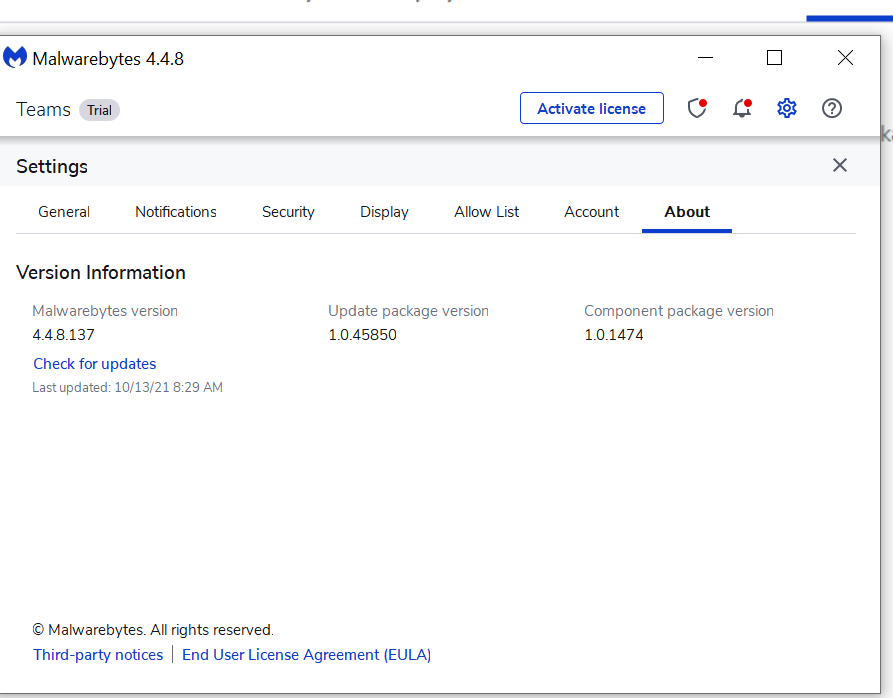The height and width of the screenshot is (698, 893).
Task: Click the Malwarebytes version value 4.4.8.137
Action: [63, 335]
